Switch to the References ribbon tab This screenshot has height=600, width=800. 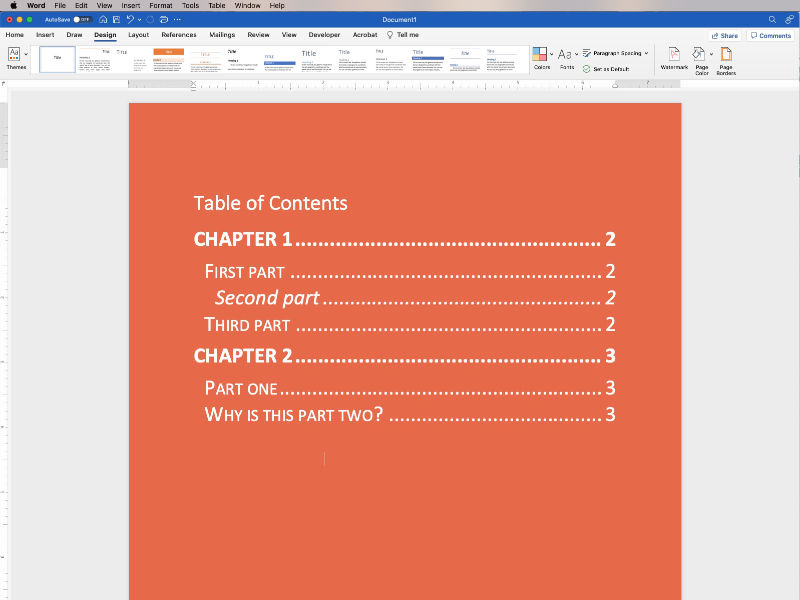179,34
